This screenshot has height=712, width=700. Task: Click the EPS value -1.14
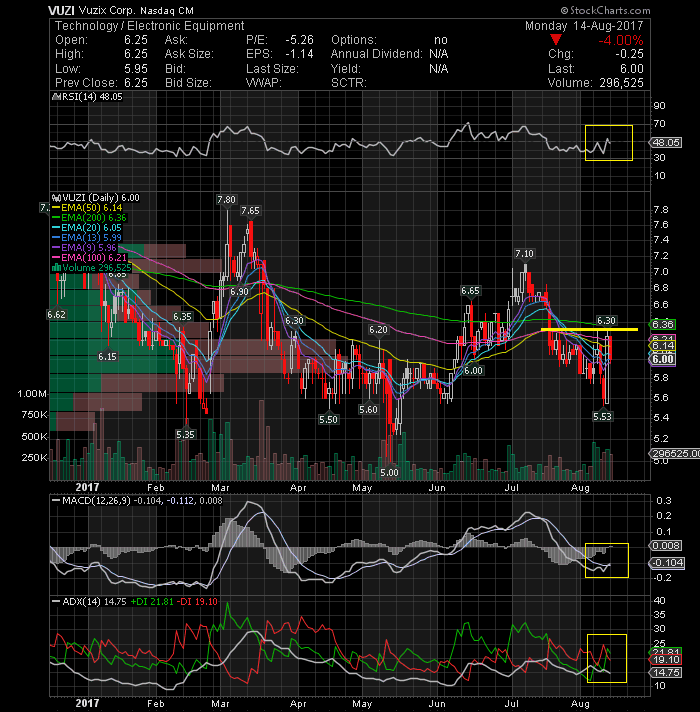pyautogui.click(x=299, y=54)
